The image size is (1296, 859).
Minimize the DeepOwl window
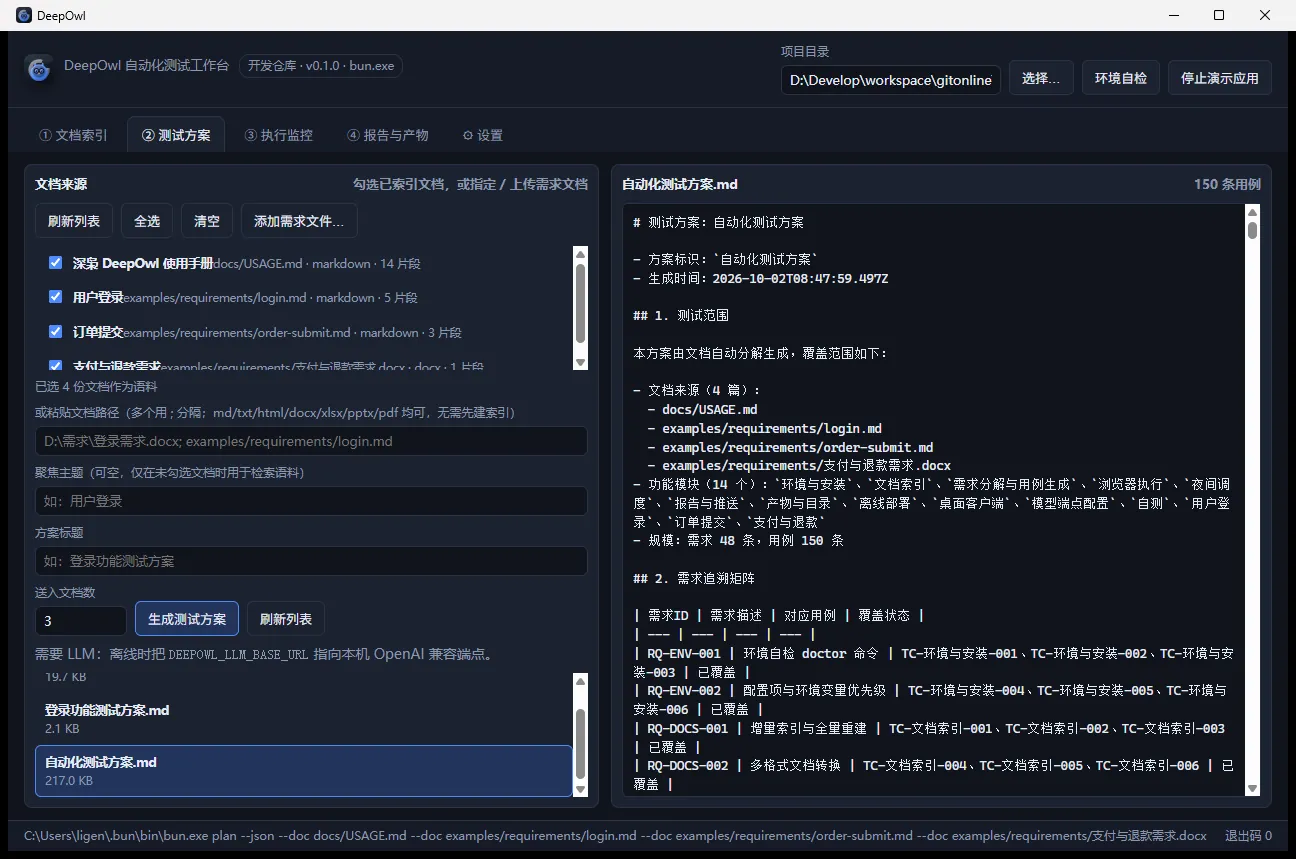coord(1173,15)
